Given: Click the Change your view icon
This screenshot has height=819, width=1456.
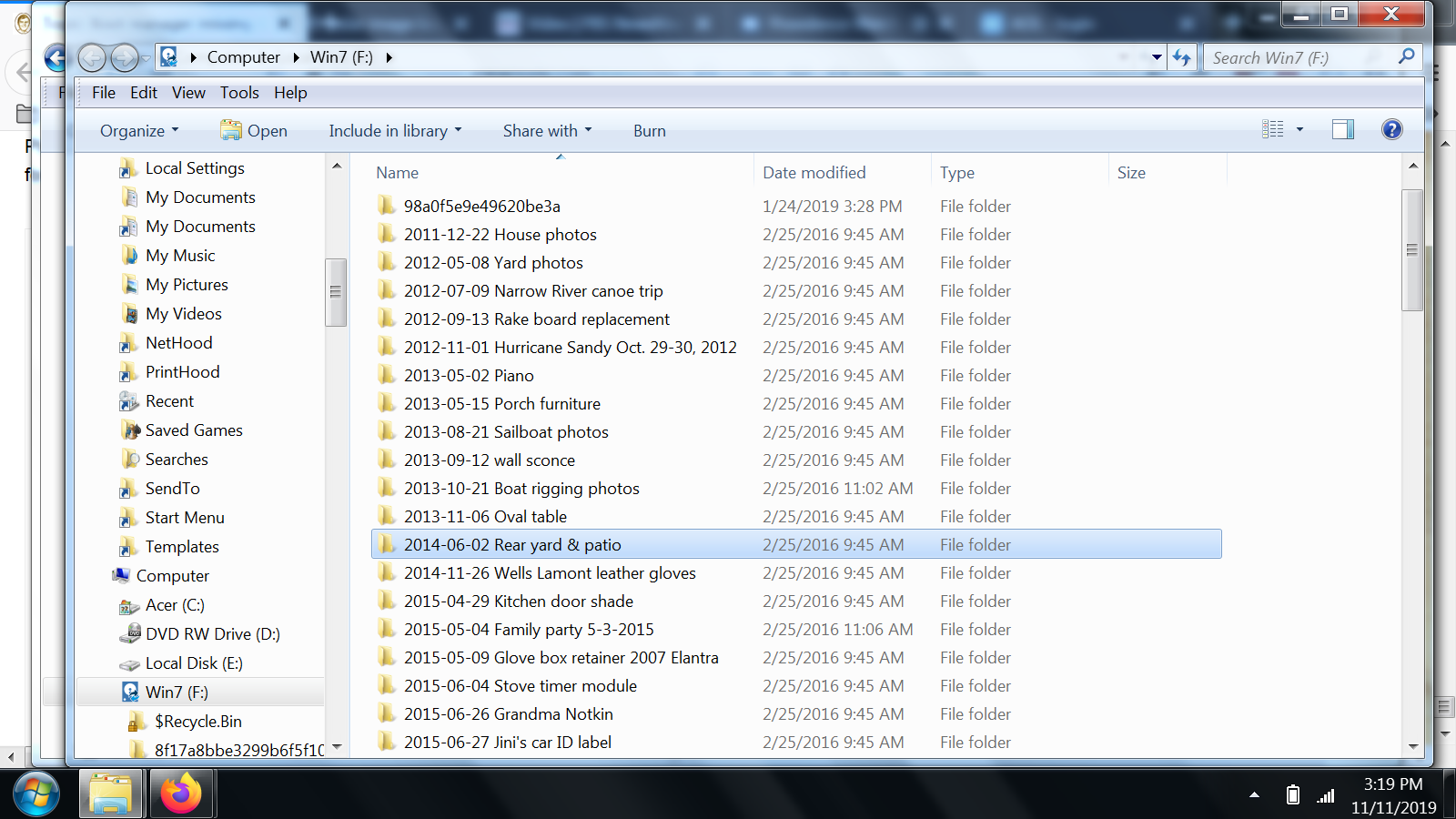Looking at the screenshot, I should pos(1272,129).
